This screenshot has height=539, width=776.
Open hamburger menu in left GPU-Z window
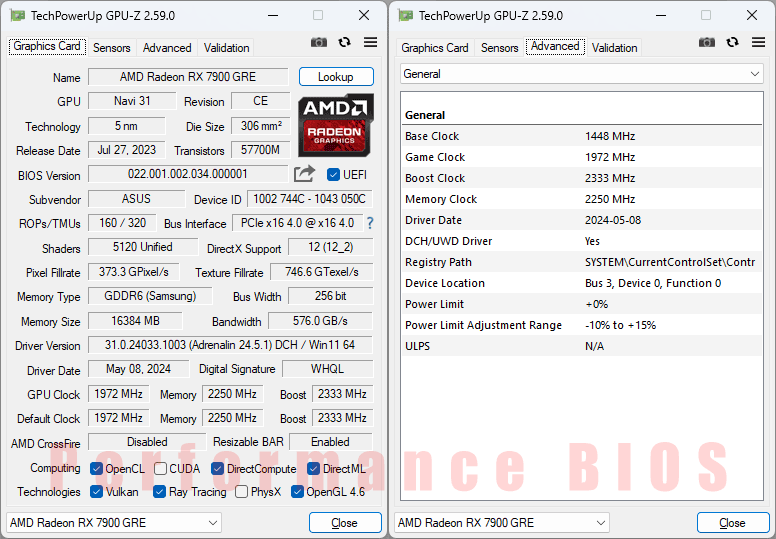point(370,43)
